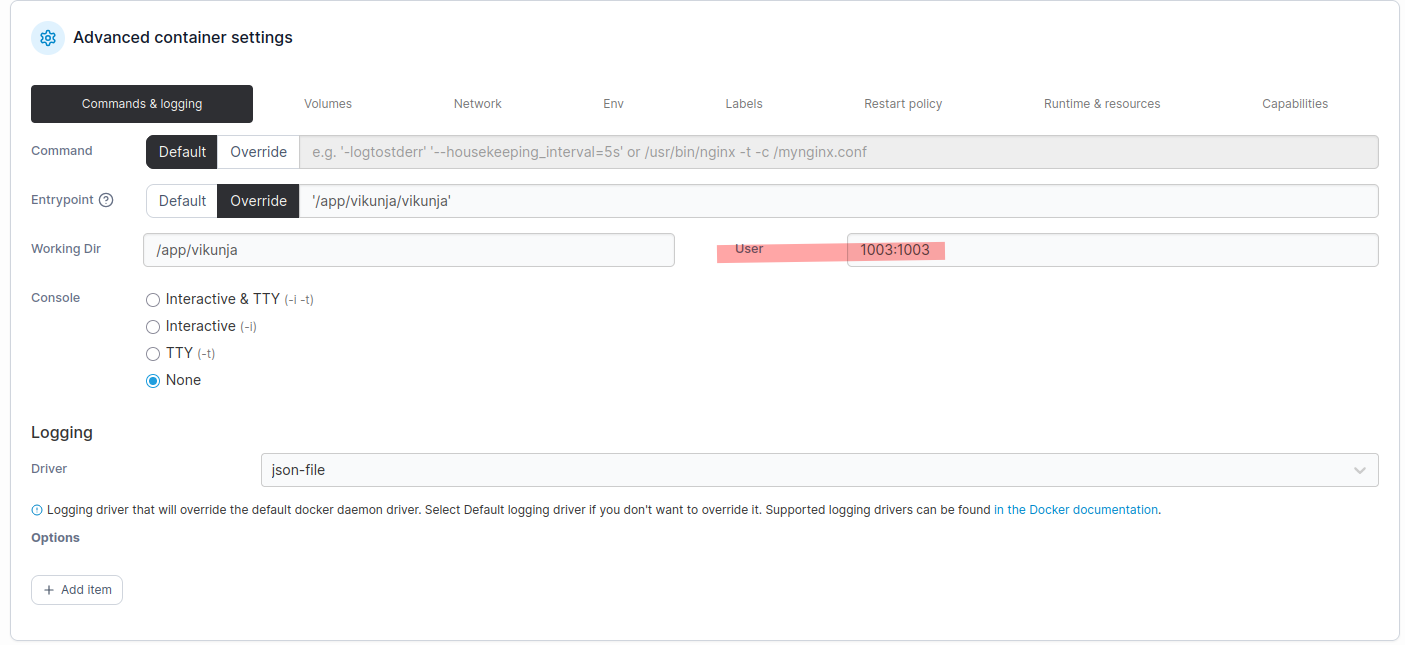Set Command to Override

click(x=258, y=152)
